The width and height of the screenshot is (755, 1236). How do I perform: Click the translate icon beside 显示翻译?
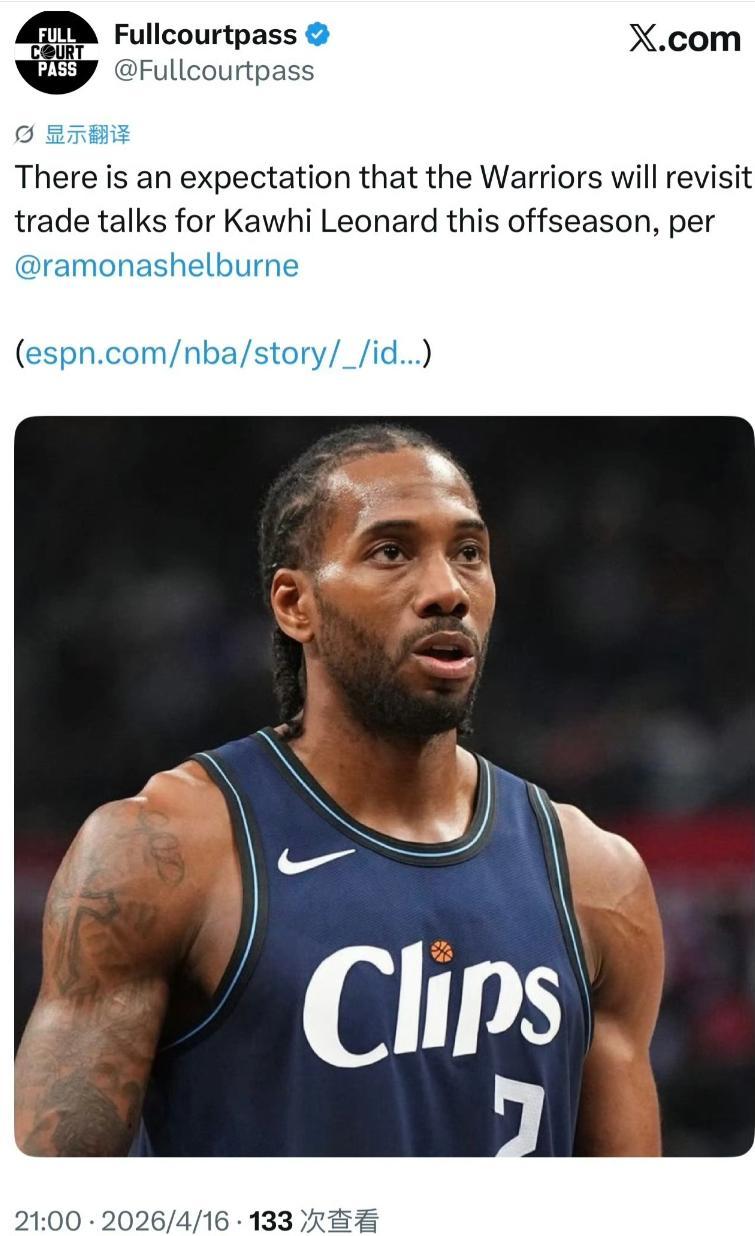pyautogui.click(x=27, y=134)
